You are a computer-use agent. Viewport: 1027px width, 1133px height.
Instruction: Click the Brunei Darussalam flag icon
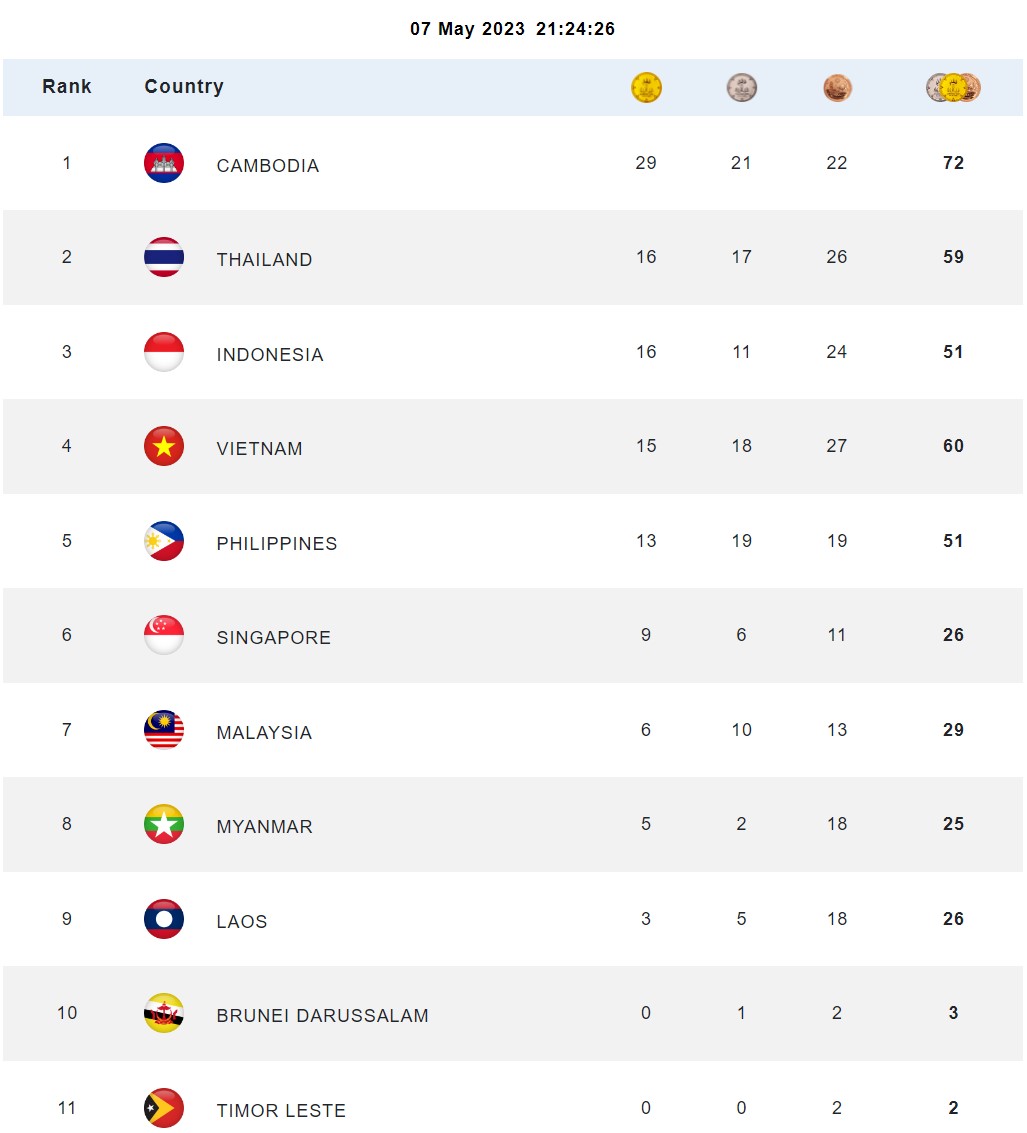164,1013
